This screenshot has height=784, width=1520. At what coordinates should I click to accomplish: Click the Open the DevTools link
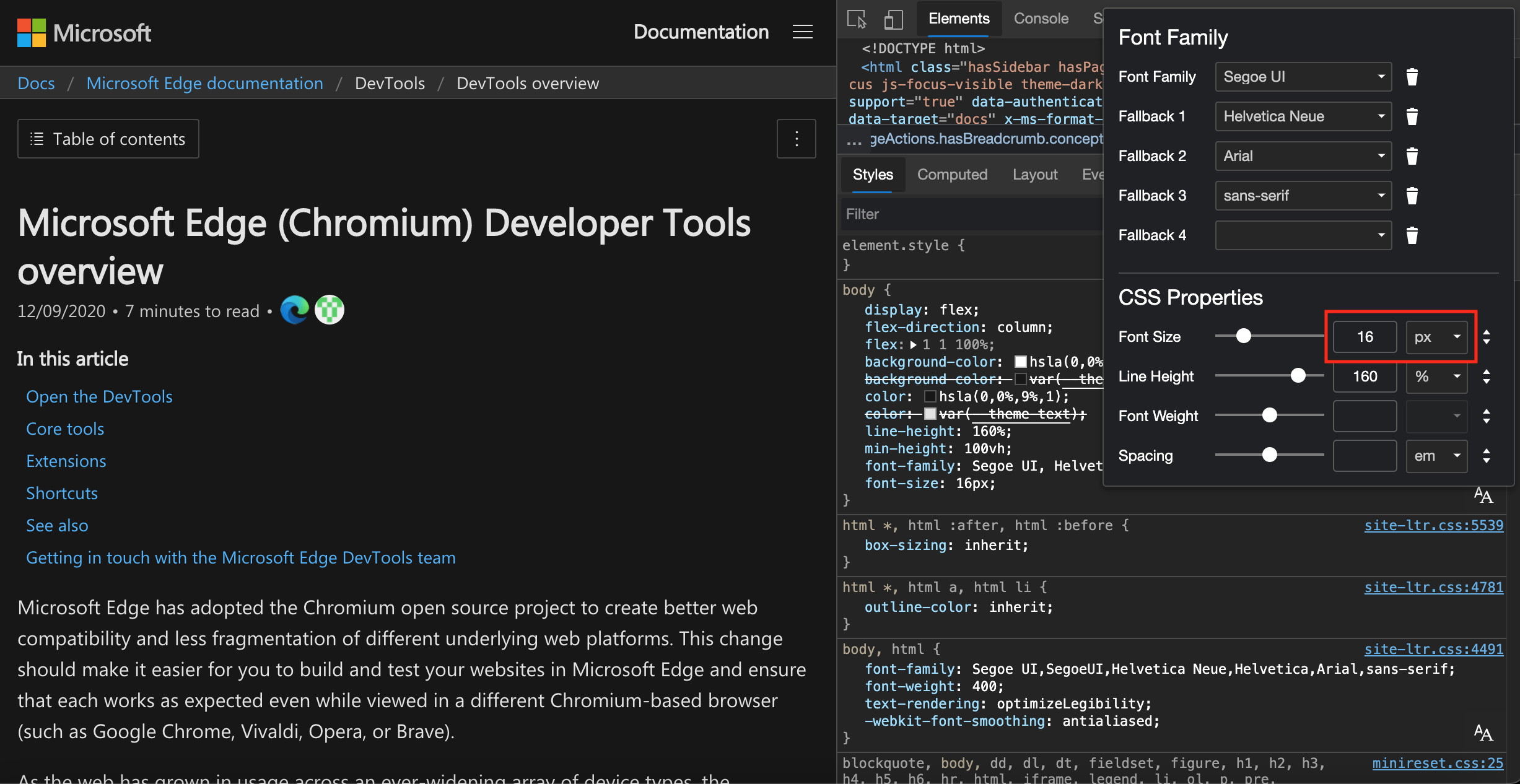[99, 394]
